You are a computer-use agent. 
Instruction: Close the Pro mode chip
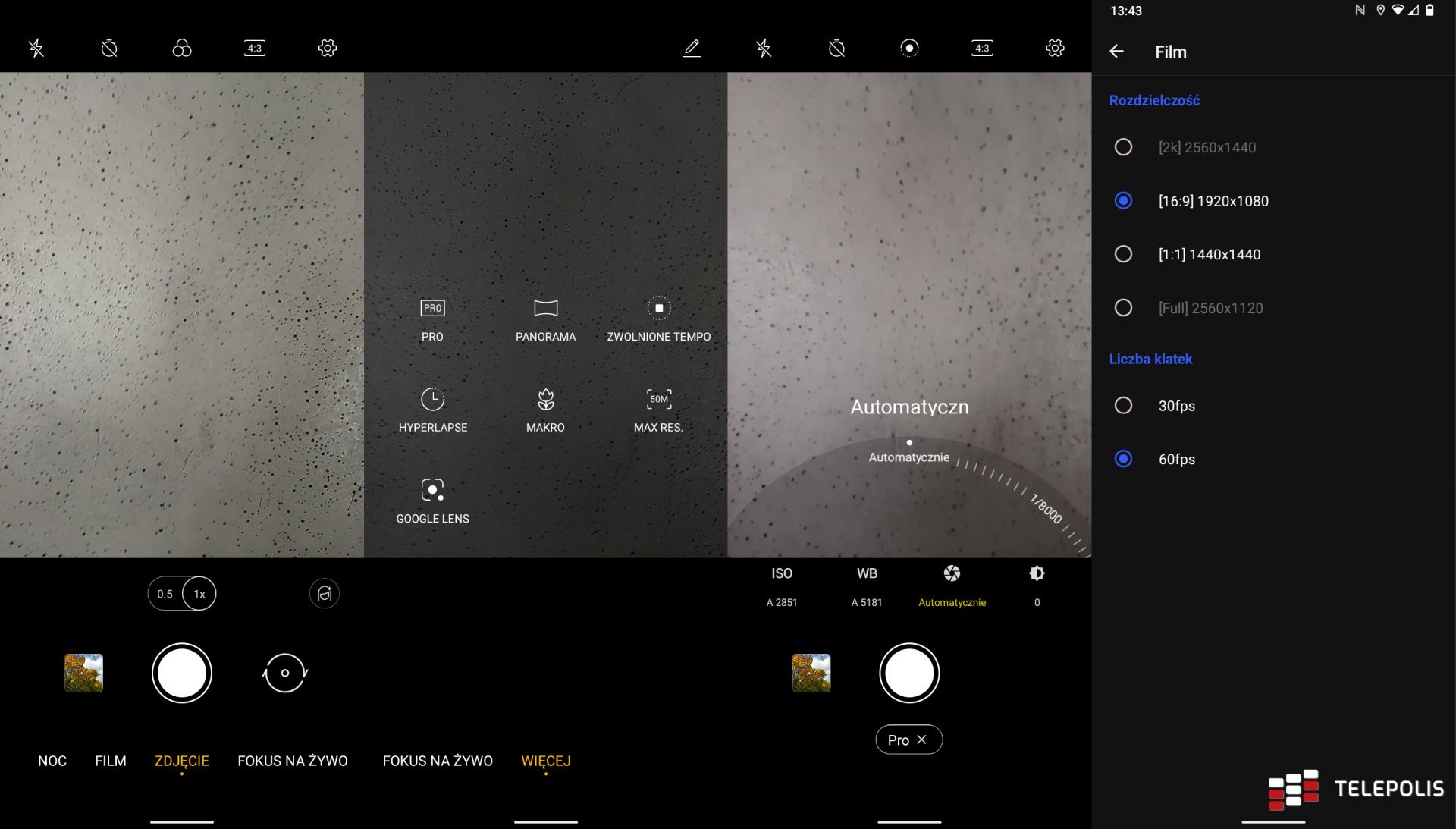point(921,740)
